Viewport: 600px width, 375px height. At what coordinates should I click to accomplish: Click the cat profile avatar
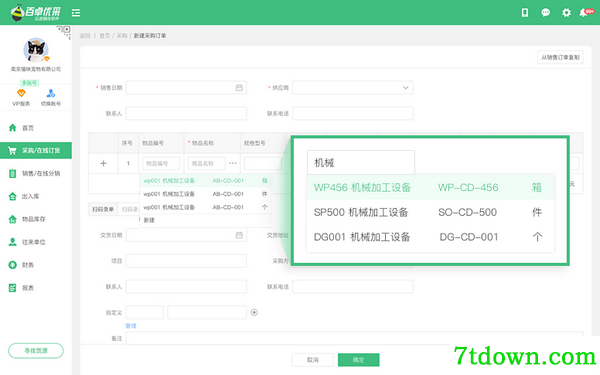(x=36, y=50)
